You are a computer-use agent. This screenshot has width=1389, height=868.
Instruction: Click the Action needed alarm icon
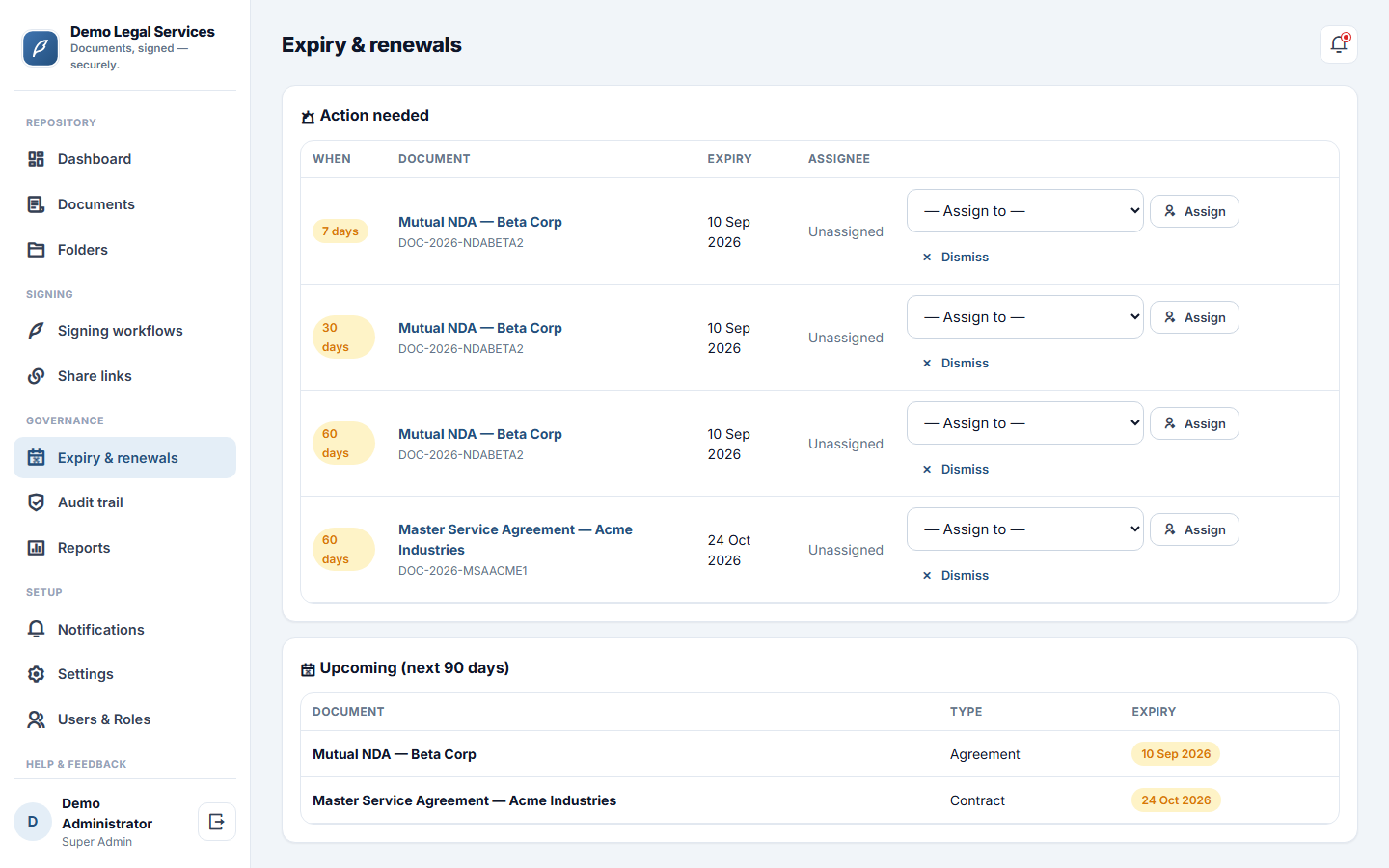click(x=308, y=117)
